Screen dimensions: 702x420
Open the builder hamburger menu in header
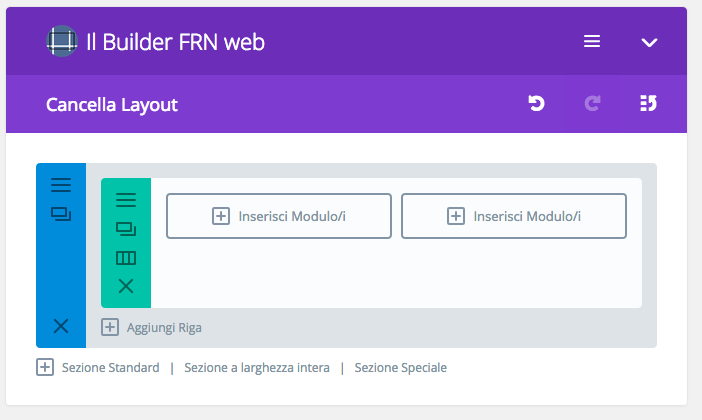[x=591, y=42]
